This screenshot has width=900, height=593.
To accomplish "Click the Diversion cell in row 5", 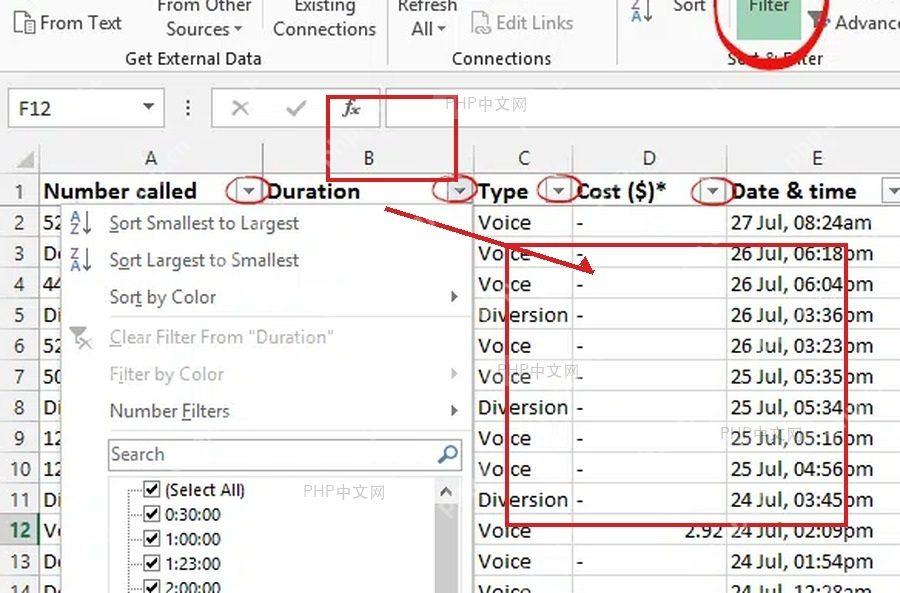I will pyautogui.click(x=523, y=315).
